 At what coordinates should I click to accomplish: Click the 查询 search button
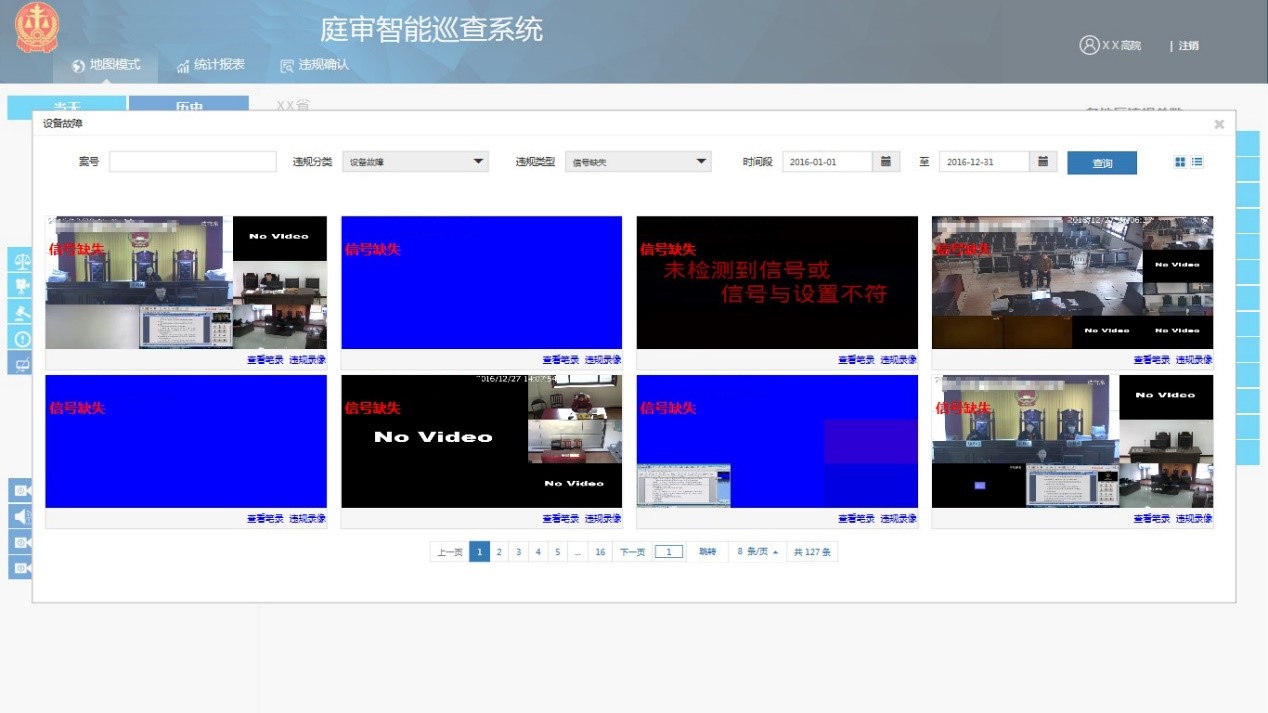[1101, 163]
